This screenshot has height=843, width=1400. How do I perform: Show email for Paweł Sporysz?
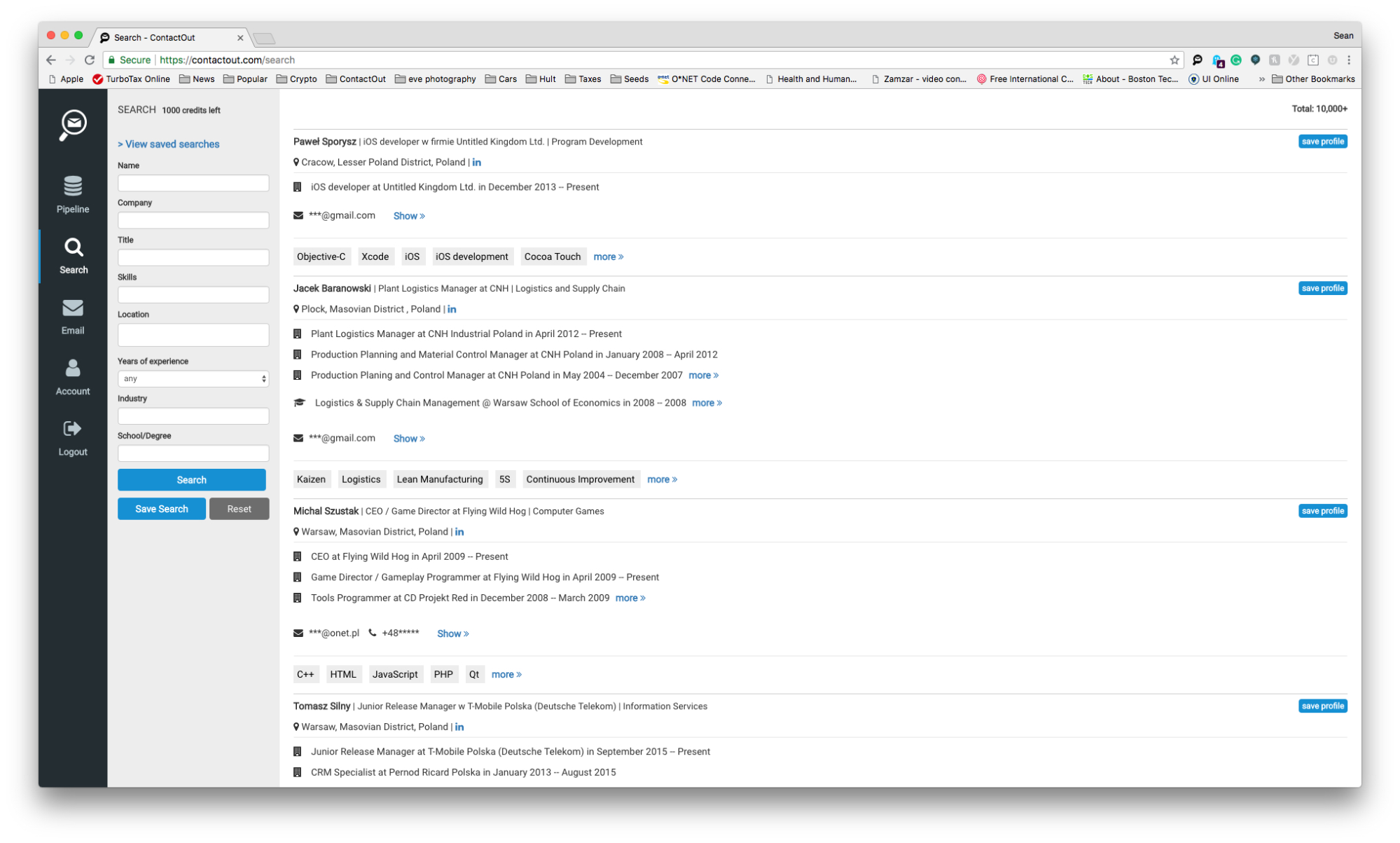pyautogui.click(x=408, y=216)
